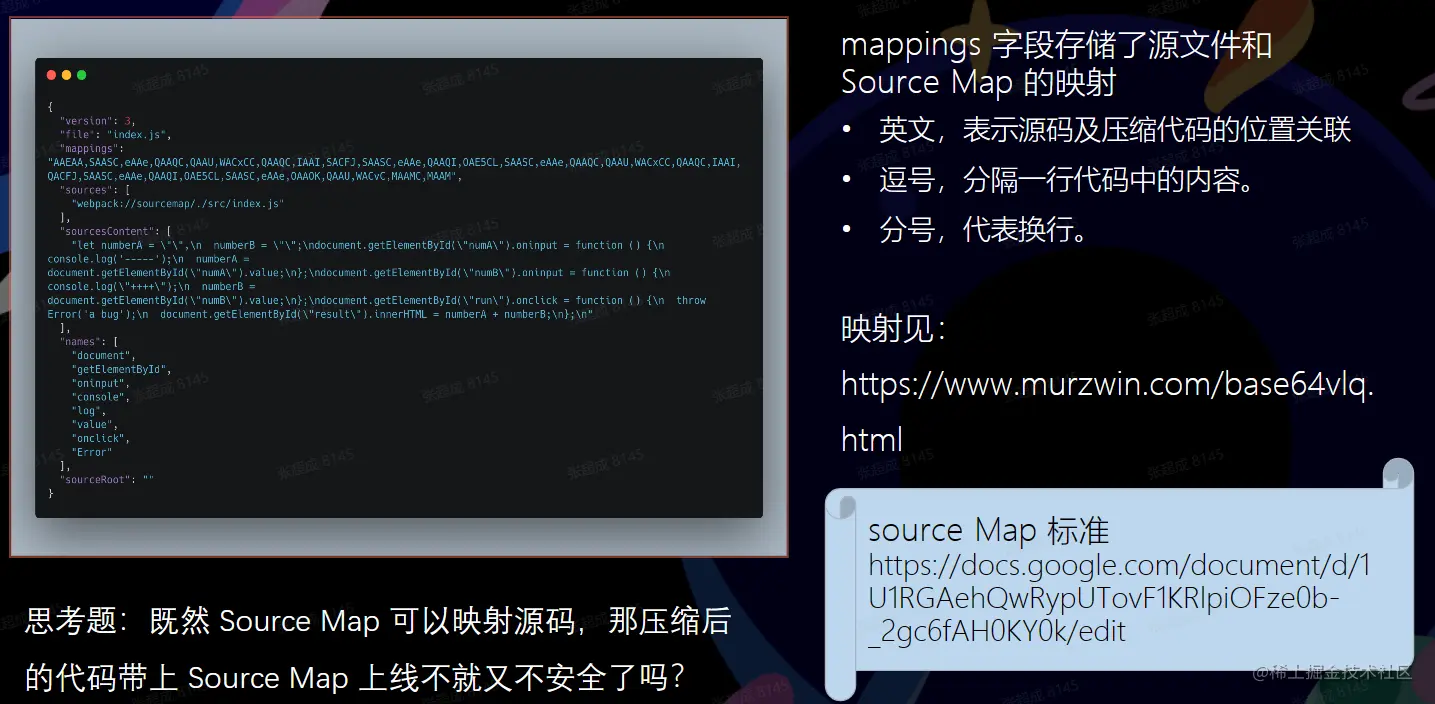Click the bullet "英文，表示源码及压缩代码的位置关联"
The image size is (1435, 704).
[x=1115, y=130]
